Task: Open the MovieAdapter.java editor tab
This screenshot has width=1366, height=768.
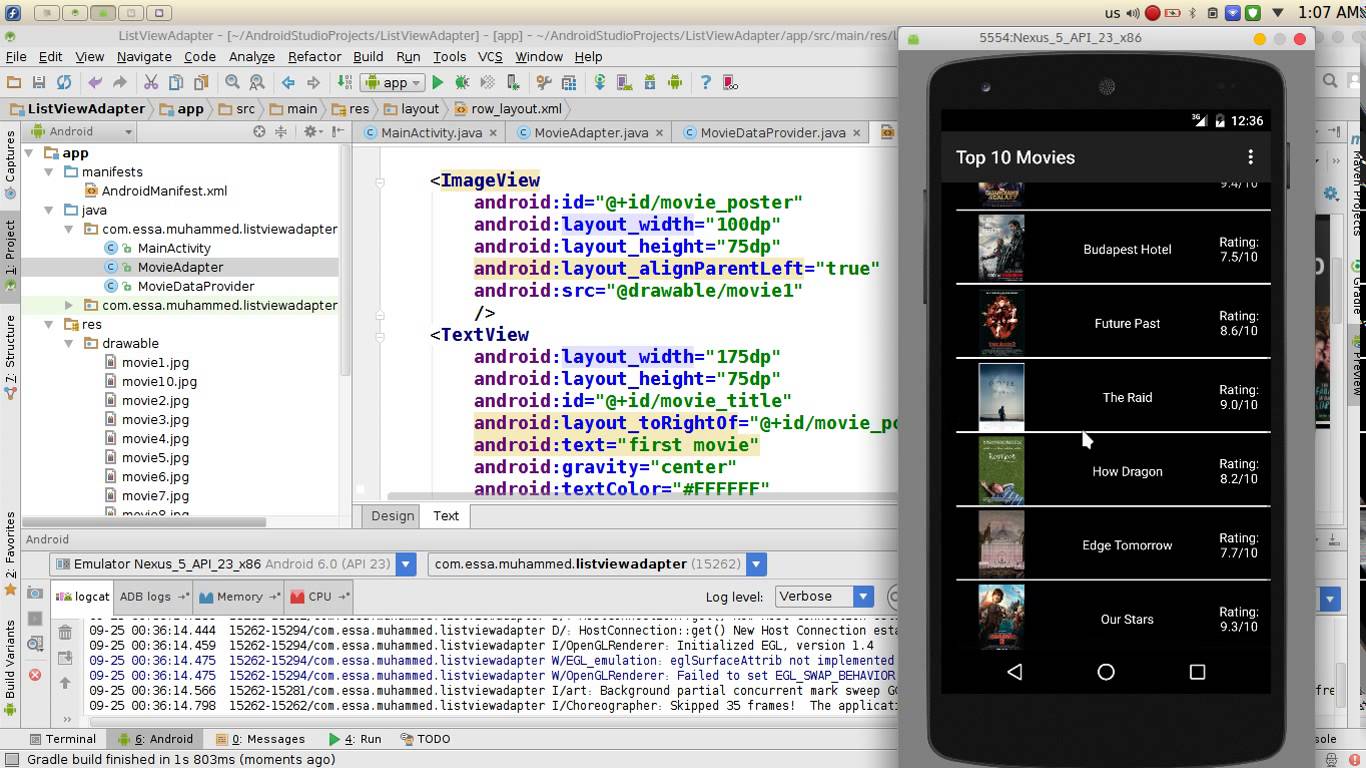Action: point(589,131)
